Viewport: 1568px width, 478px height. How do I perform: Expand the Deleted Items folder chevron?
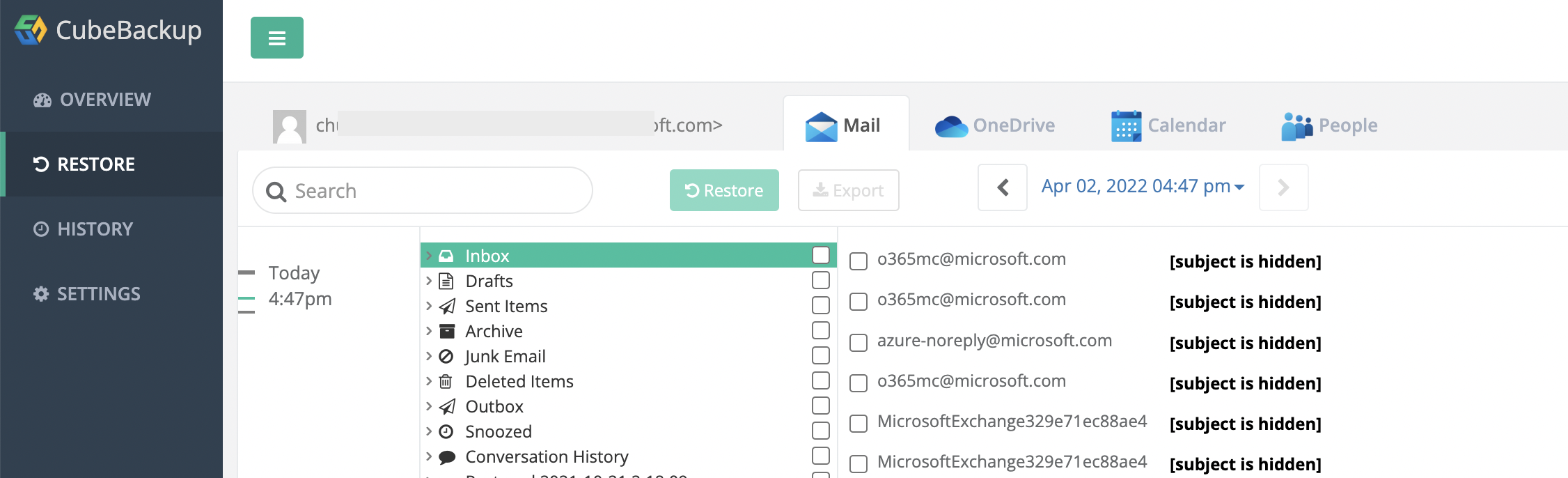click(429, 381)
